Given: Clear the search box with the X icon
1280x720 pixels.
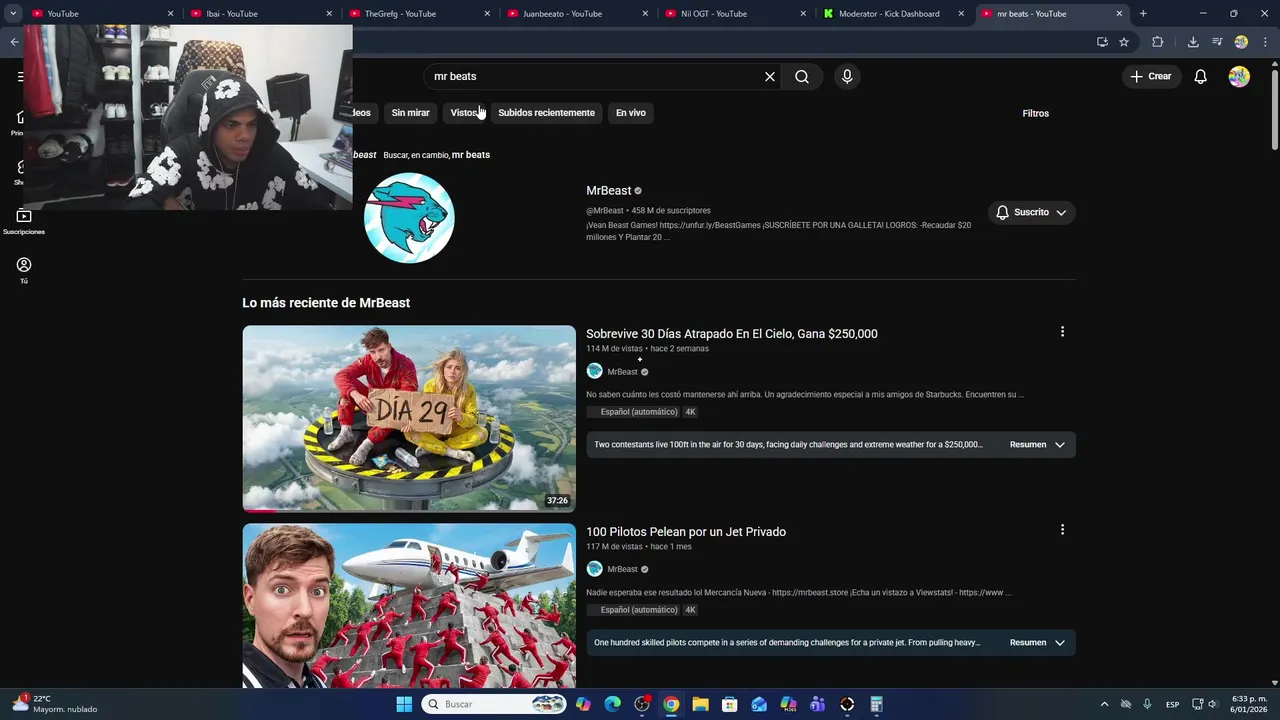Looking at the screenshot, I should (770, 77).
